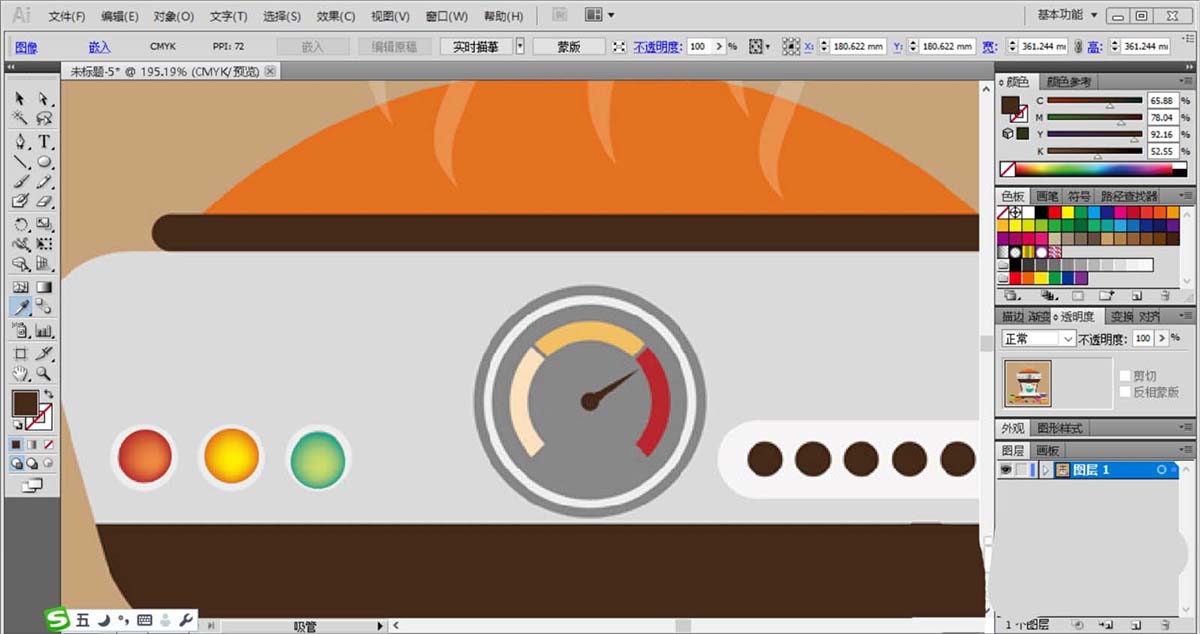Select the Line Segment tool
This screenshot has height=634, width=1200.
click(x=20, y=162)
